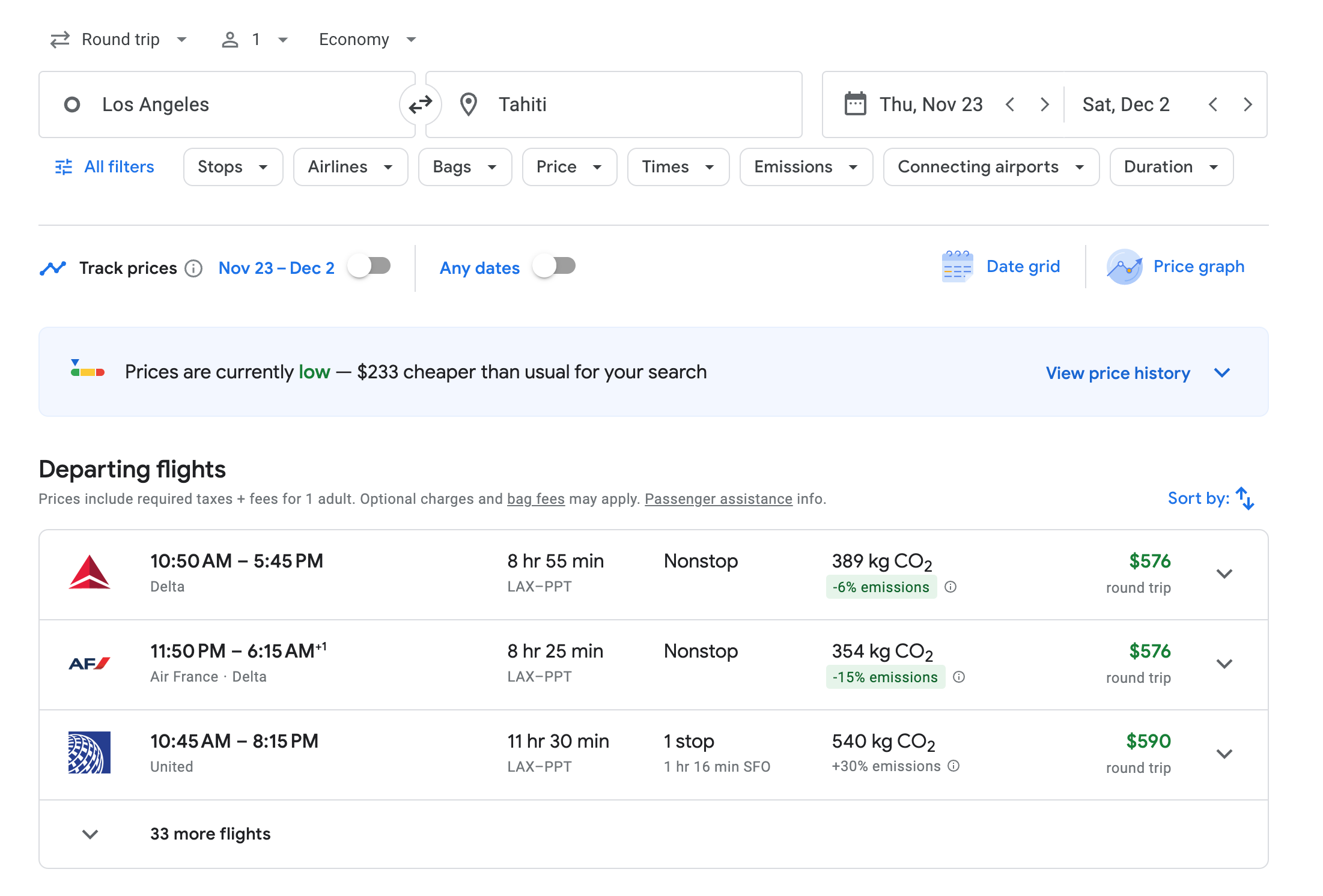The width and height of the screenshot is (1323, 896).
Task: Open the Round trip type dropdown
Action: coord(119,40)
